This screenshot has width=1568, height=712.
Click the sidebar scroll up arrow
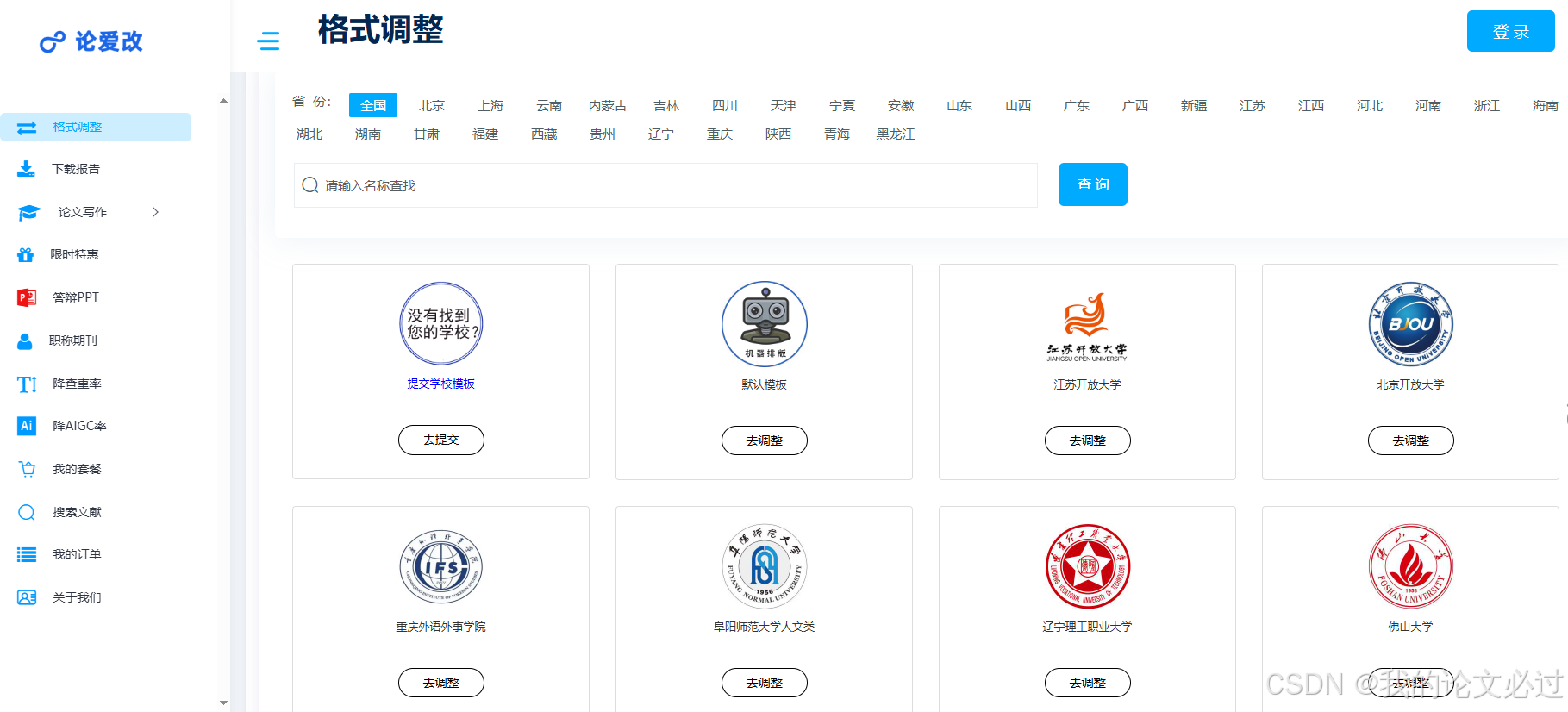pyautogui.click(x=223, y=101)
